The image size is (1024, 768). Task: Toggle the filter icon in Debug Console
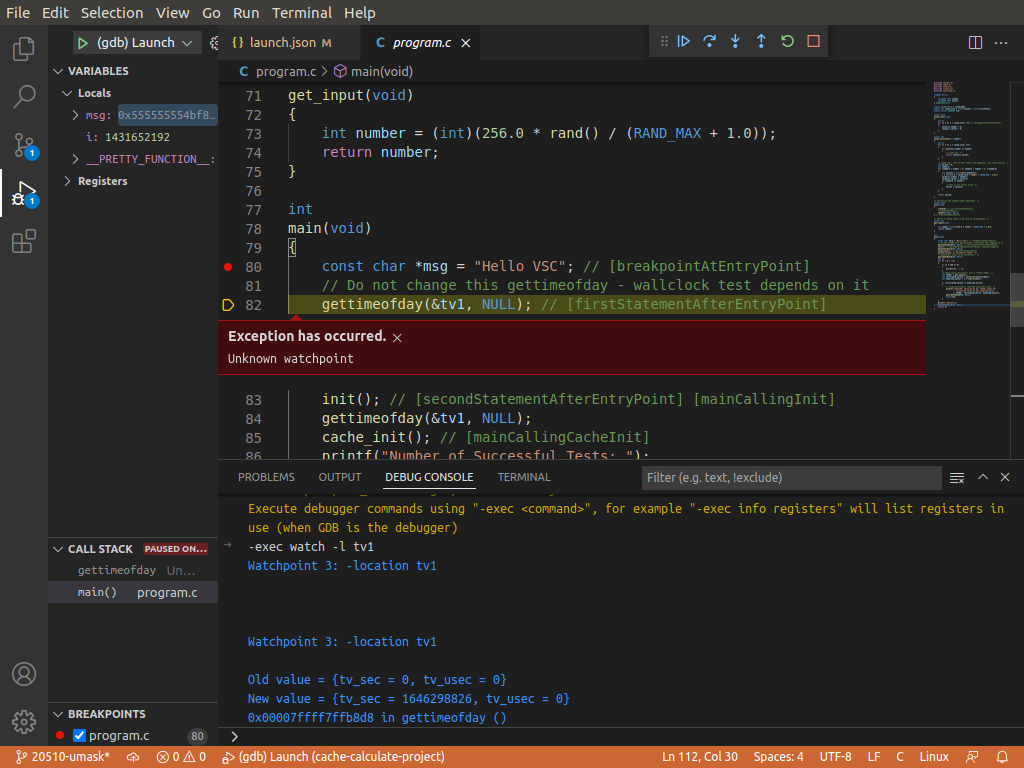[956, 478]
